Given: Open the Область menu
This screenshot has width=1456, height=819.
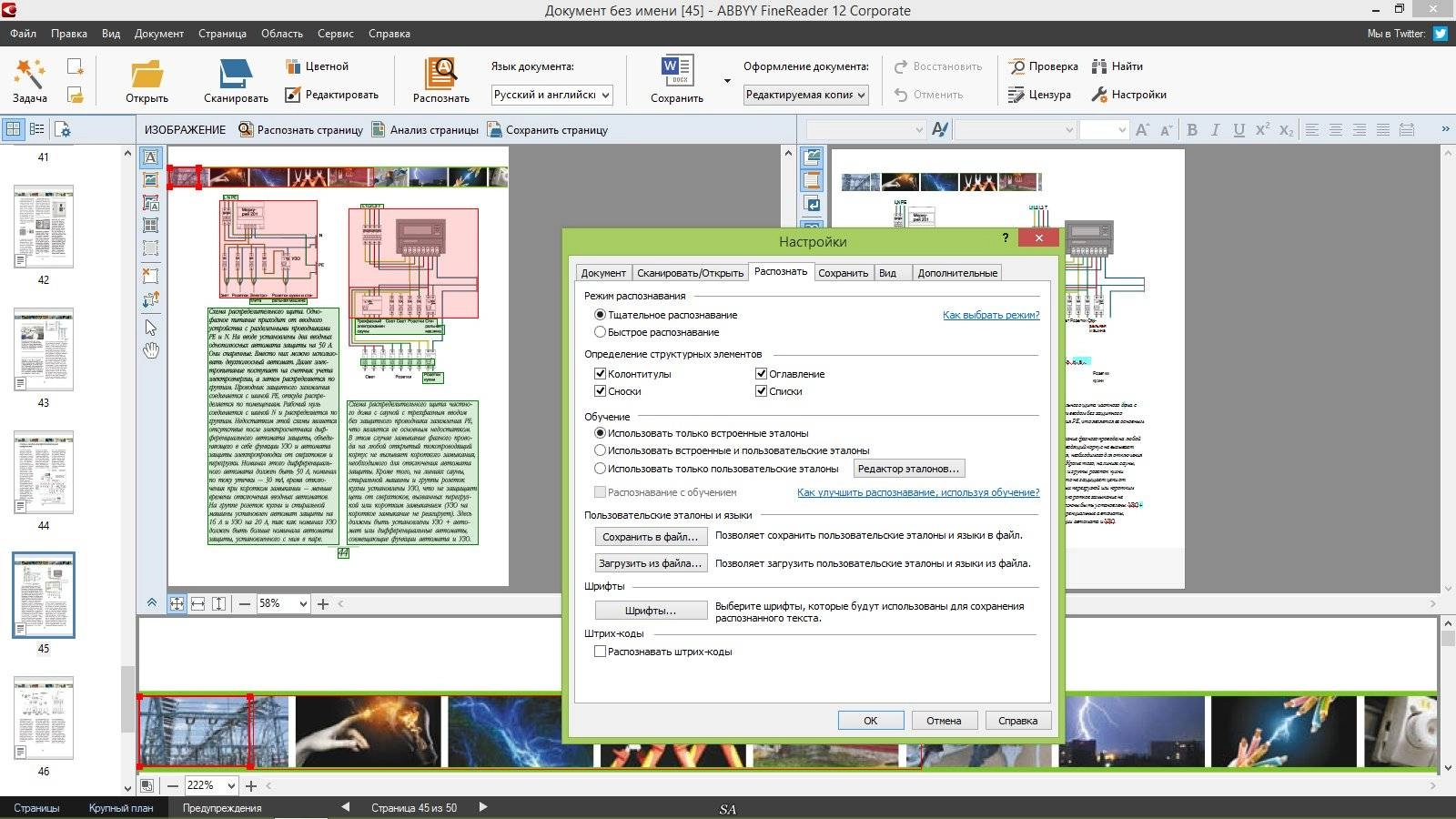Looking at the screenshot, I should (282, 34).
